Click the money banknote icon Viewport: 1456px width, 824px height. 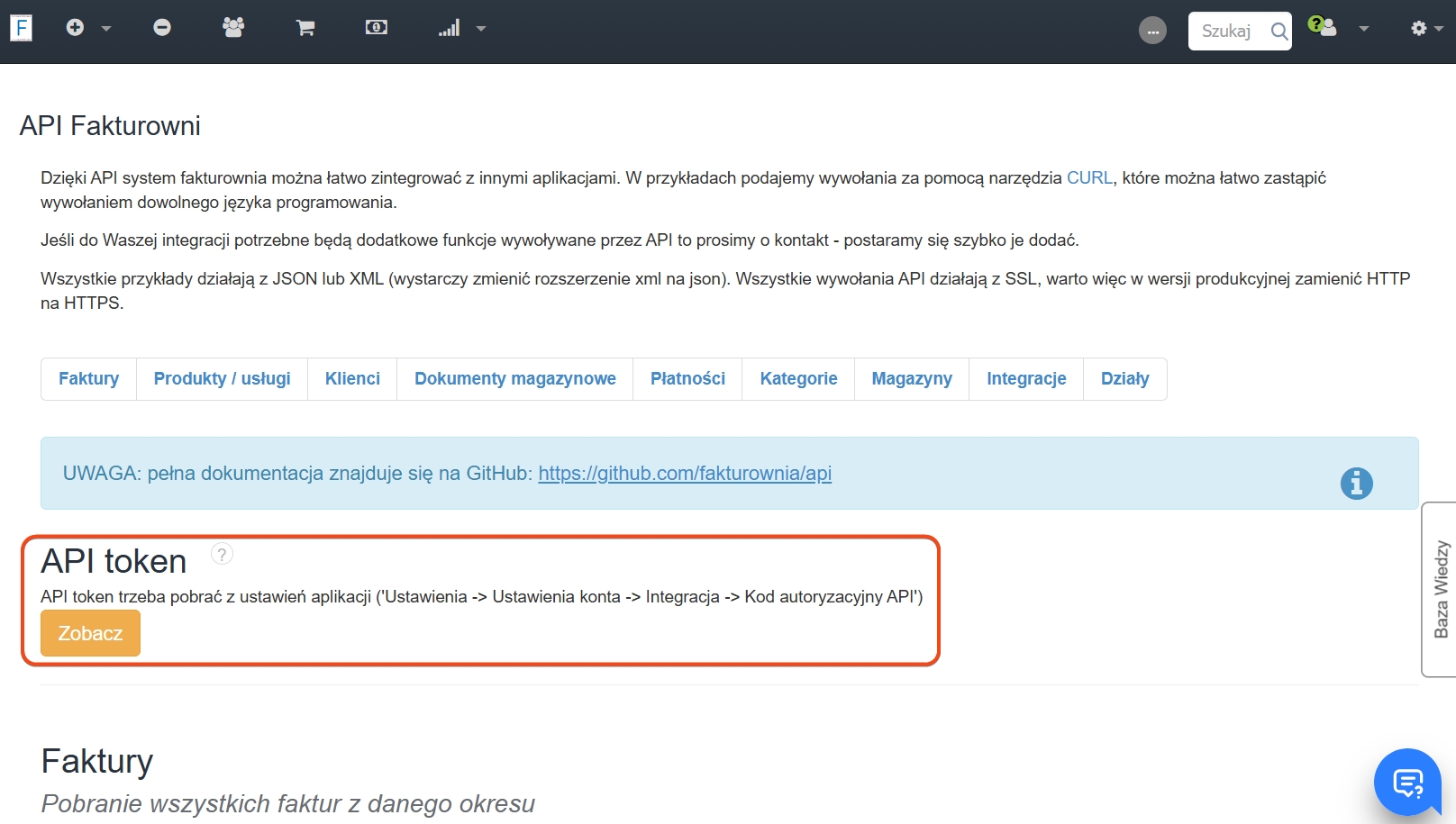tap(377, 28)
